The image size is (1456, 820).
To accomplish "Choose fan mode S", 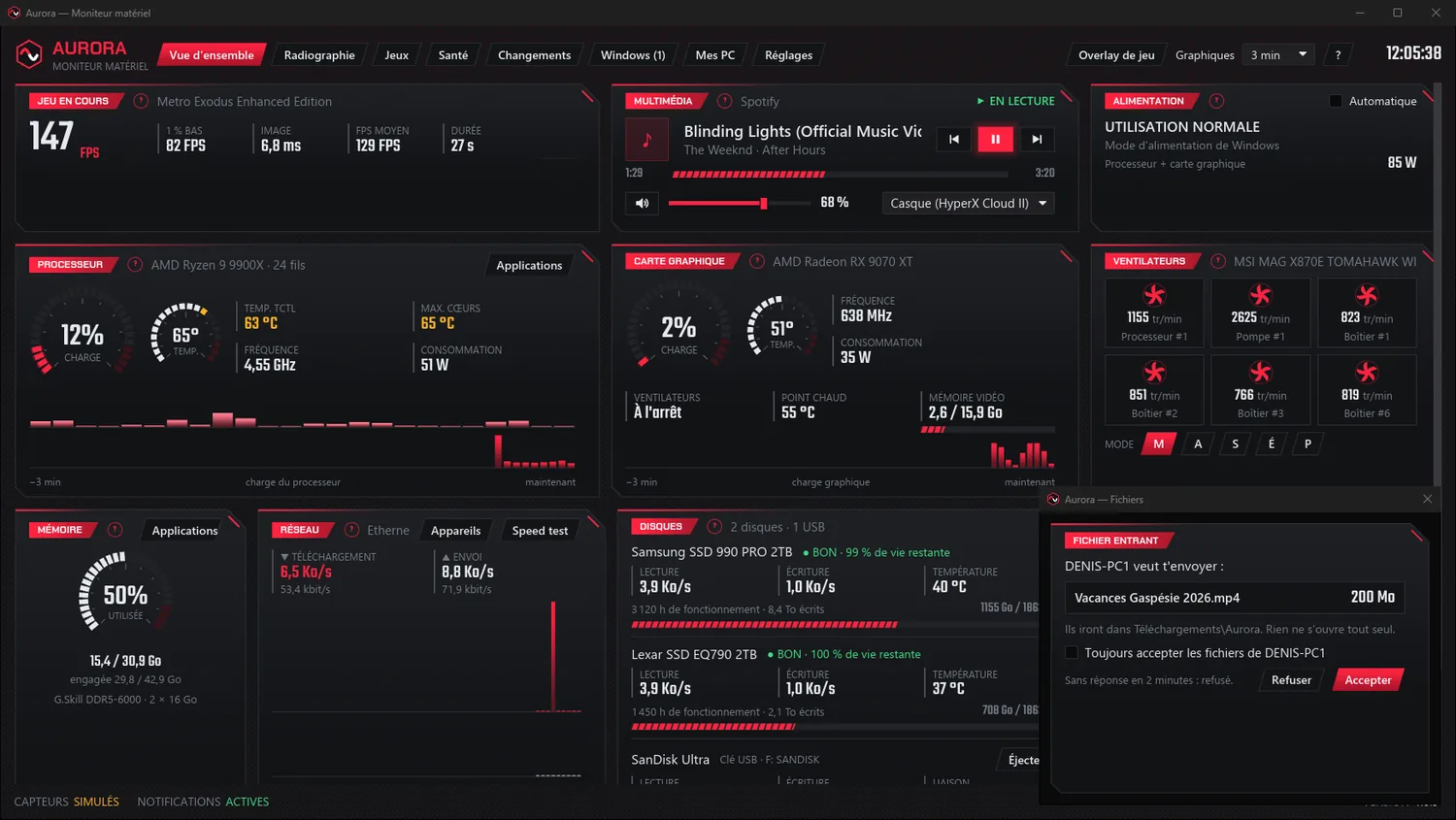I will 1235,443.
